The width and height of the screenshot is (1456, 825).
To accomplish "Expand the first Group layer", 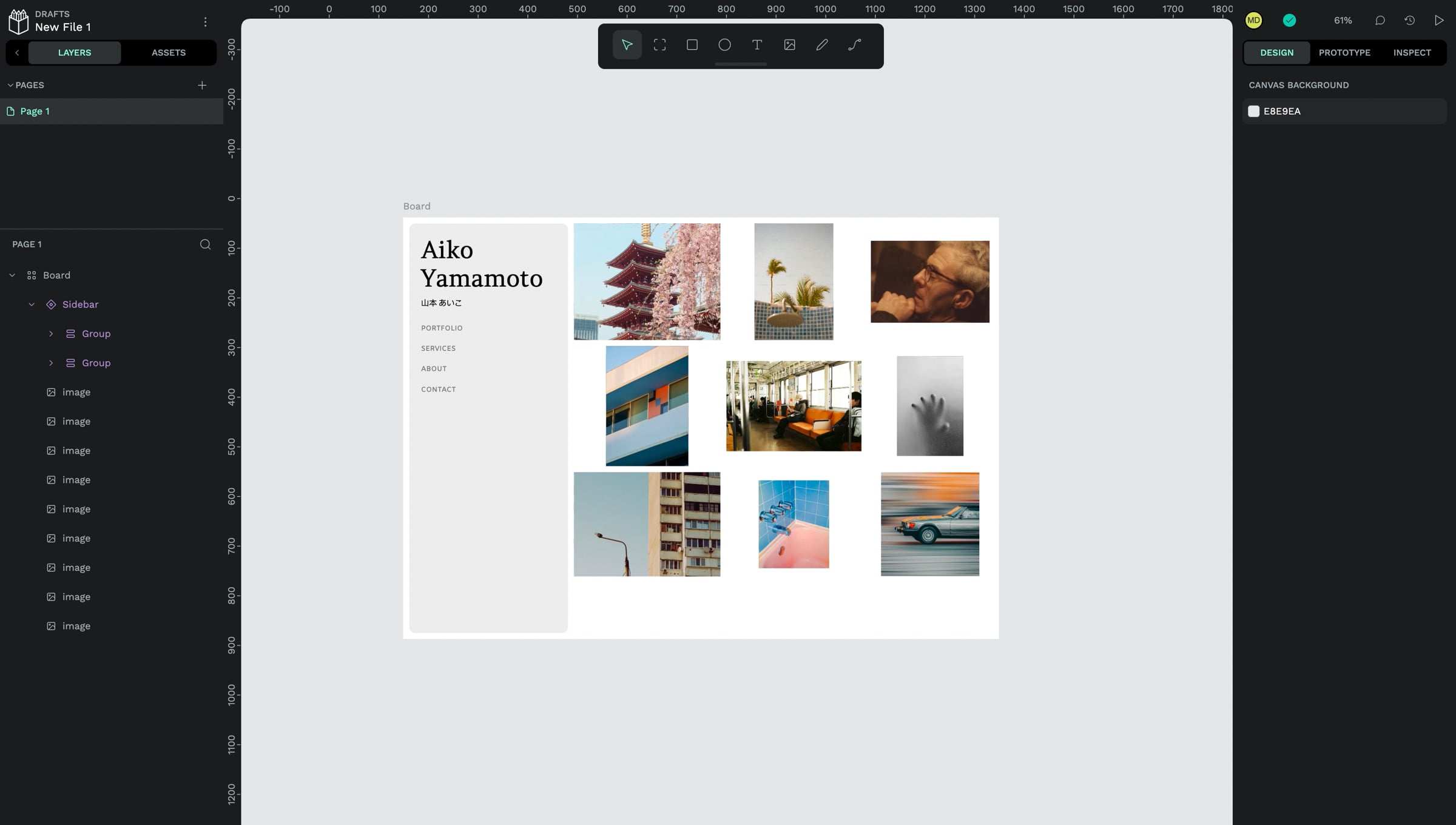I will (x=51, y=334).
